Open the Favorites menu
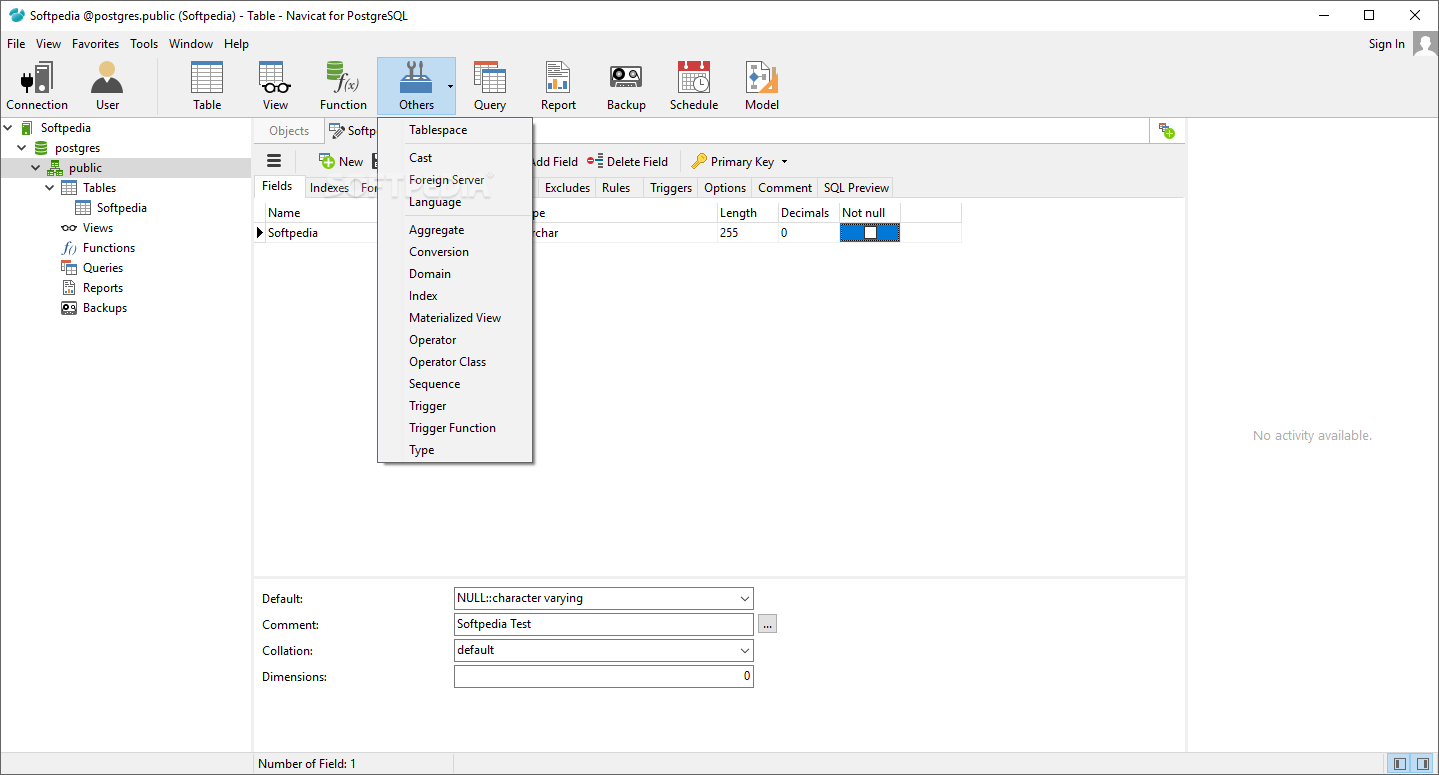The height and width of the screenshot is (775, 1439). click(95, 44)
